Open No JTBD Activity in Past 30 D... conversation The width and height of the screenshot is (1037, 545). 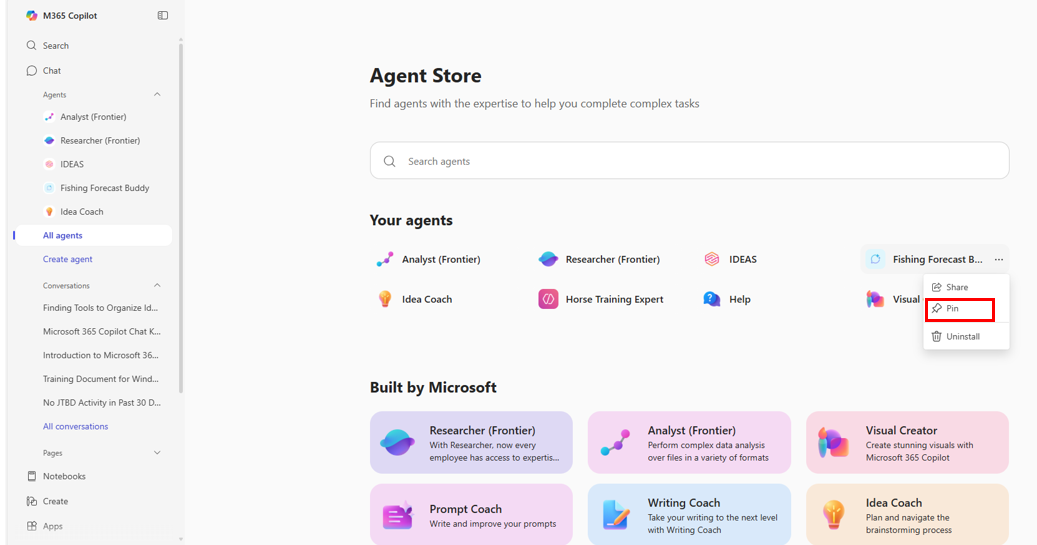[102, 403]
